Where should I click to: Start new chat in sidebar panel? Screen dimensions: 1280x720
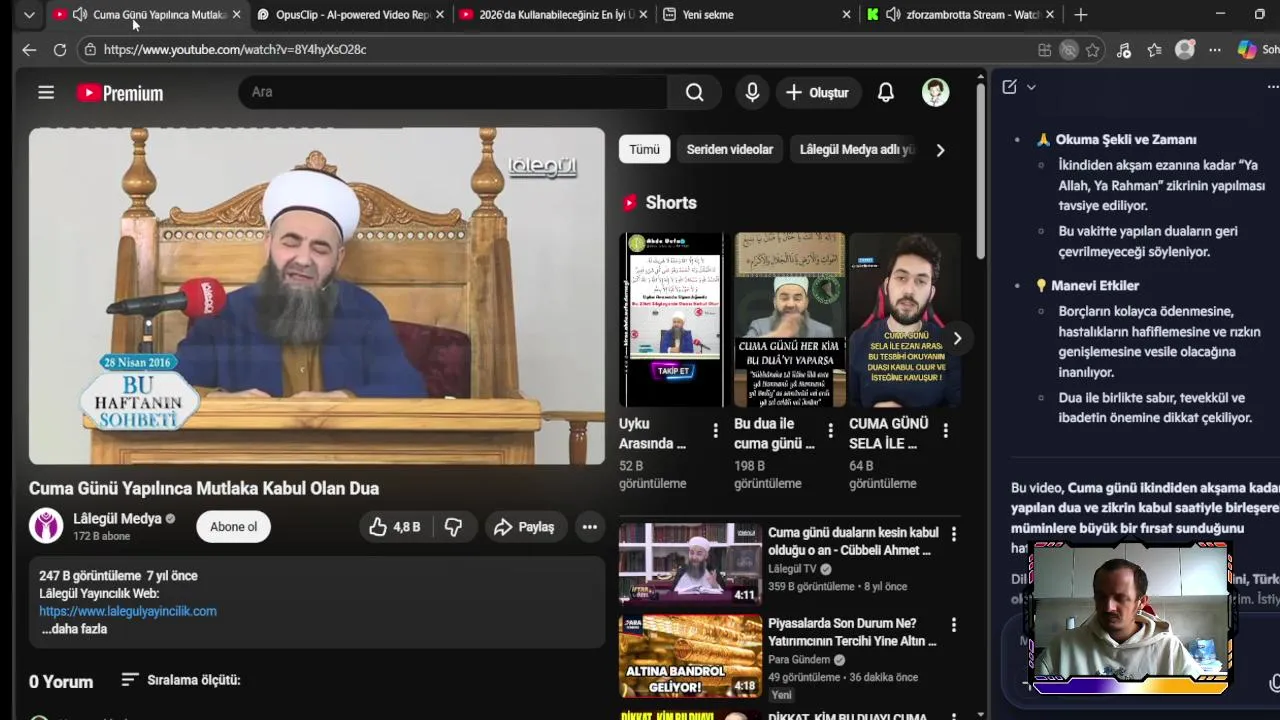pyautogui.click(x=1009, y=87)
